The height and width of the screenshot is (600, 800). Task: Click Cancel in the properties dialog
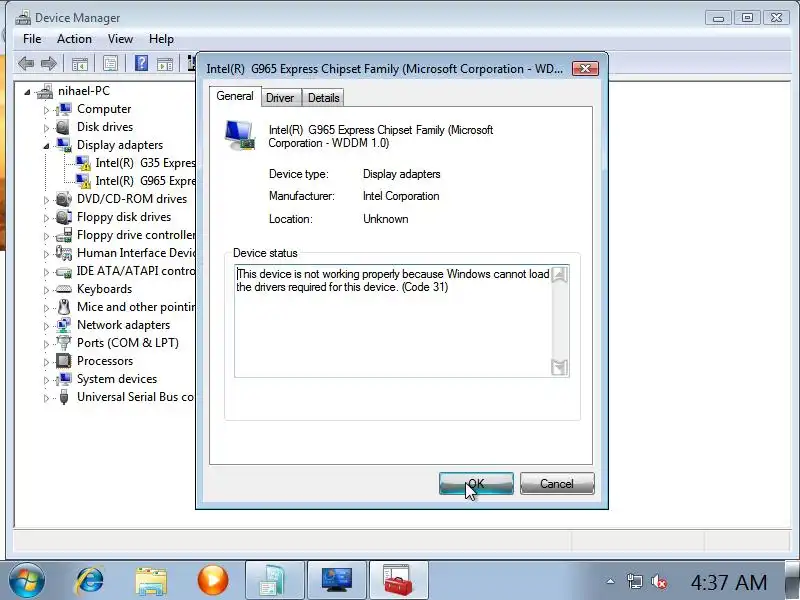[x=557, y=483]
